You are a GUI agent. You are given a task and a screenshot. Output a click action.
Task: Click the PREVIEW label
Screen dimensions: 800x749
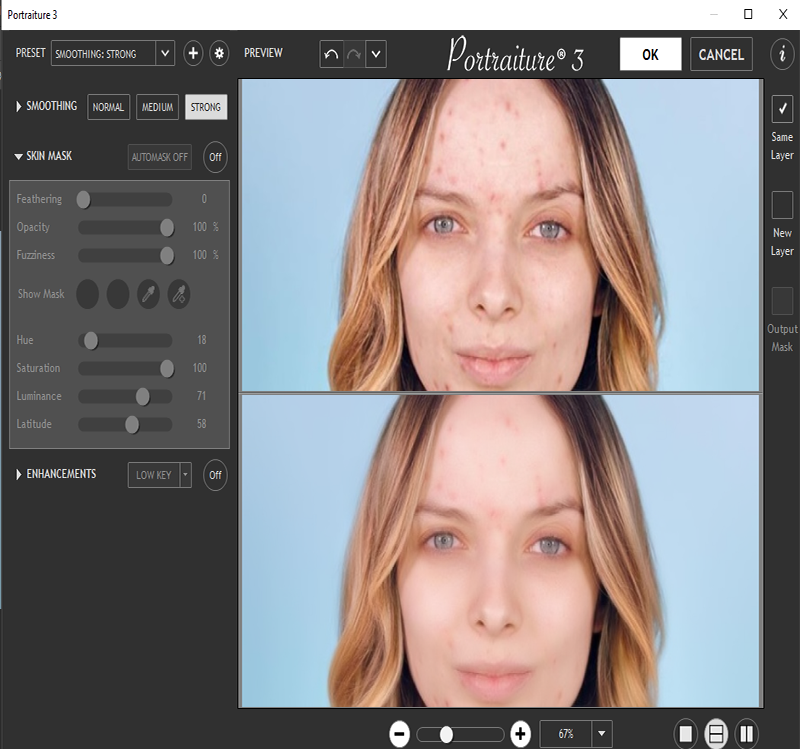(x=263, y=53)
